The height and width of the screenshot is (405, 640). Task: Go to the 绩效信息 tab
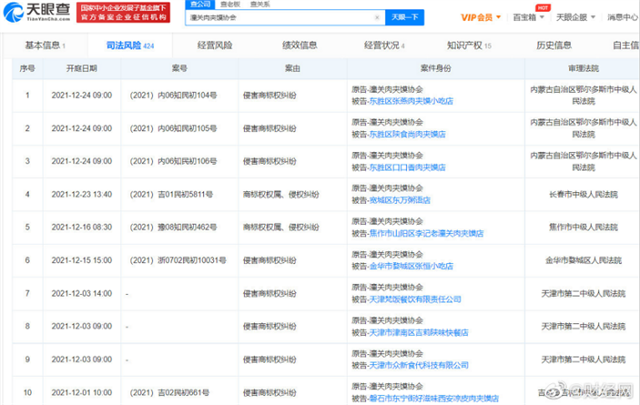pyautogui.click(x=300, y=45)
